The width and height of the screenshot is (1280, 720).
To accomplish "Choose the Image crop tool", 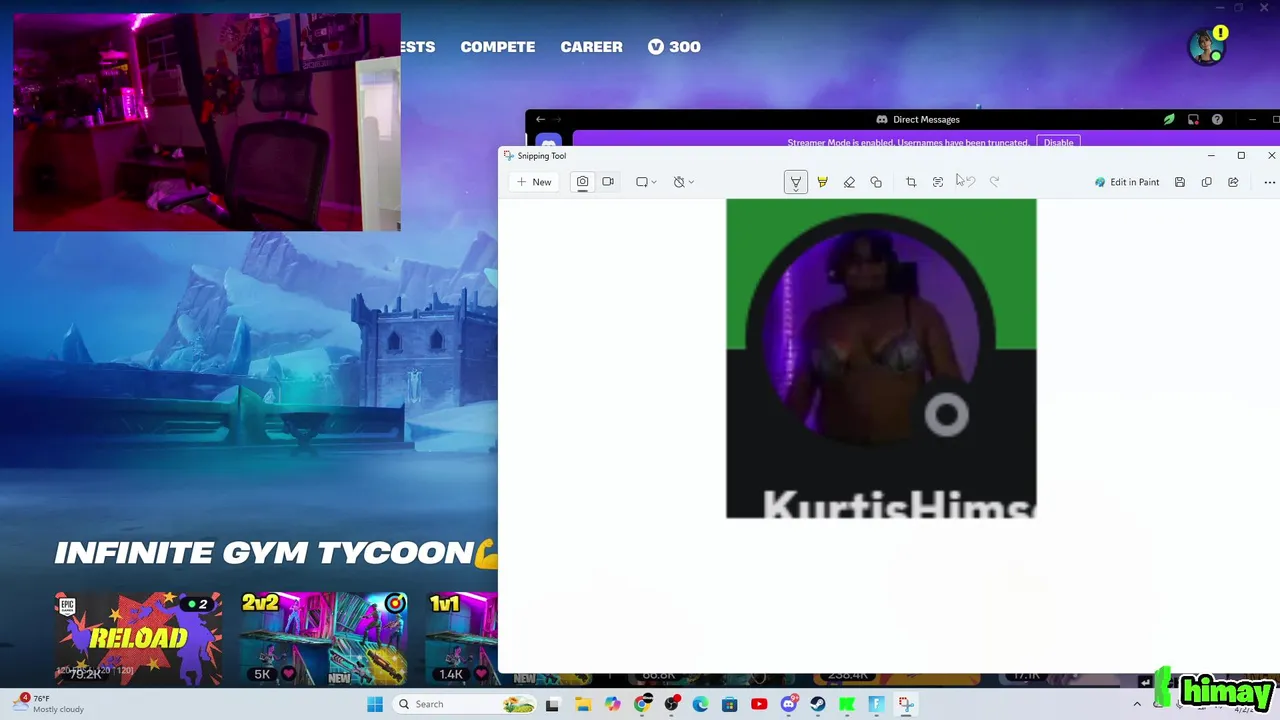I will point(911,182).
